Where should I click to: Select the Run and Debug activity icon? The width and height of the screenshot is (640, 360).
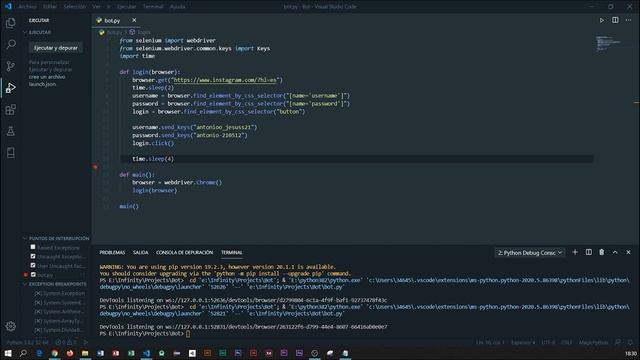tap(11, 87)
